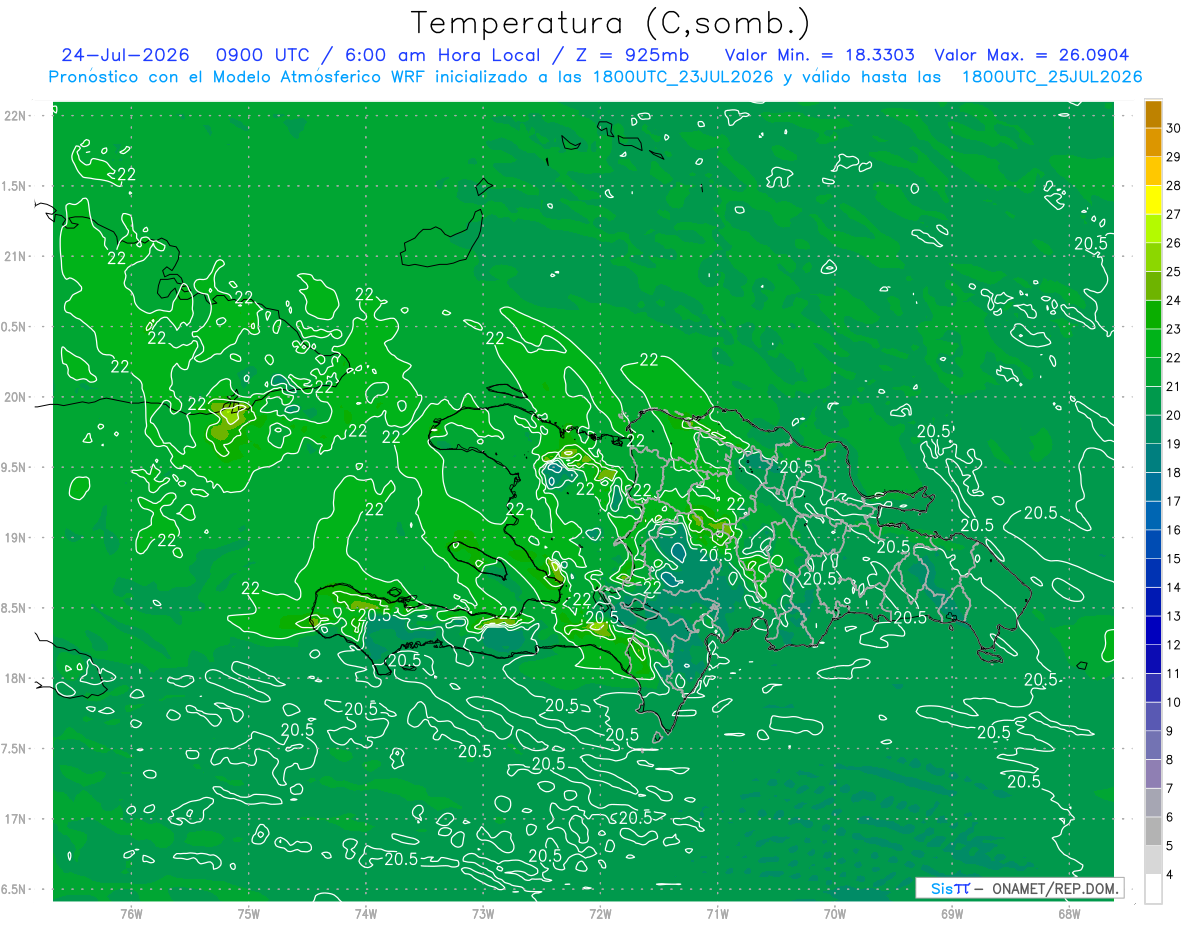Screen dimensions: 1200x927
Task: Click the '20N' latitude axis label
Action: [14, 398]
